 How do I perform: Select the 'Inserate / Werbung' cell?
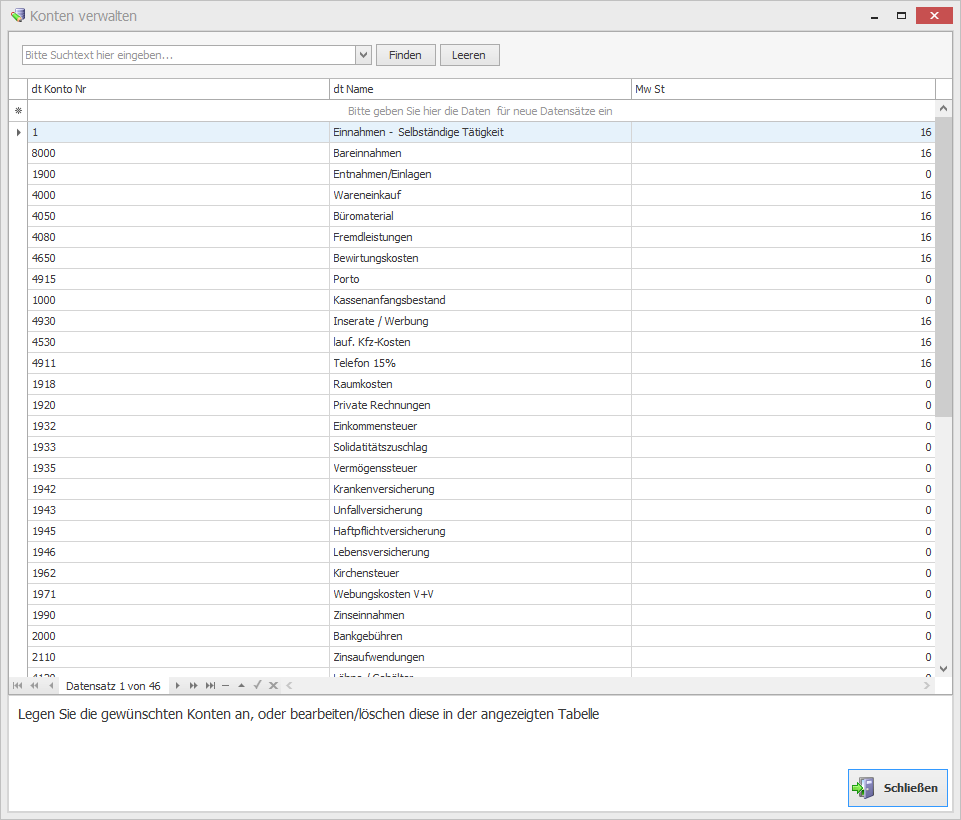[x=480, y=321]
